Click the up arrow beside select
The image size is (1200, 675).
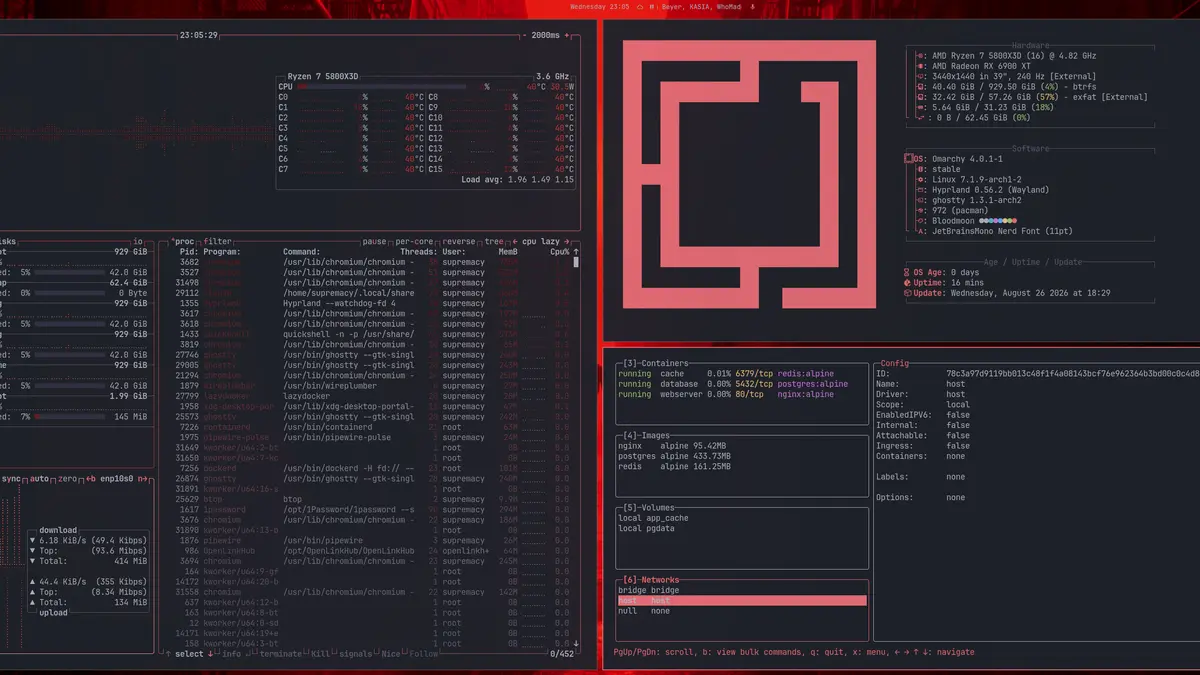(x=167, y=654)
